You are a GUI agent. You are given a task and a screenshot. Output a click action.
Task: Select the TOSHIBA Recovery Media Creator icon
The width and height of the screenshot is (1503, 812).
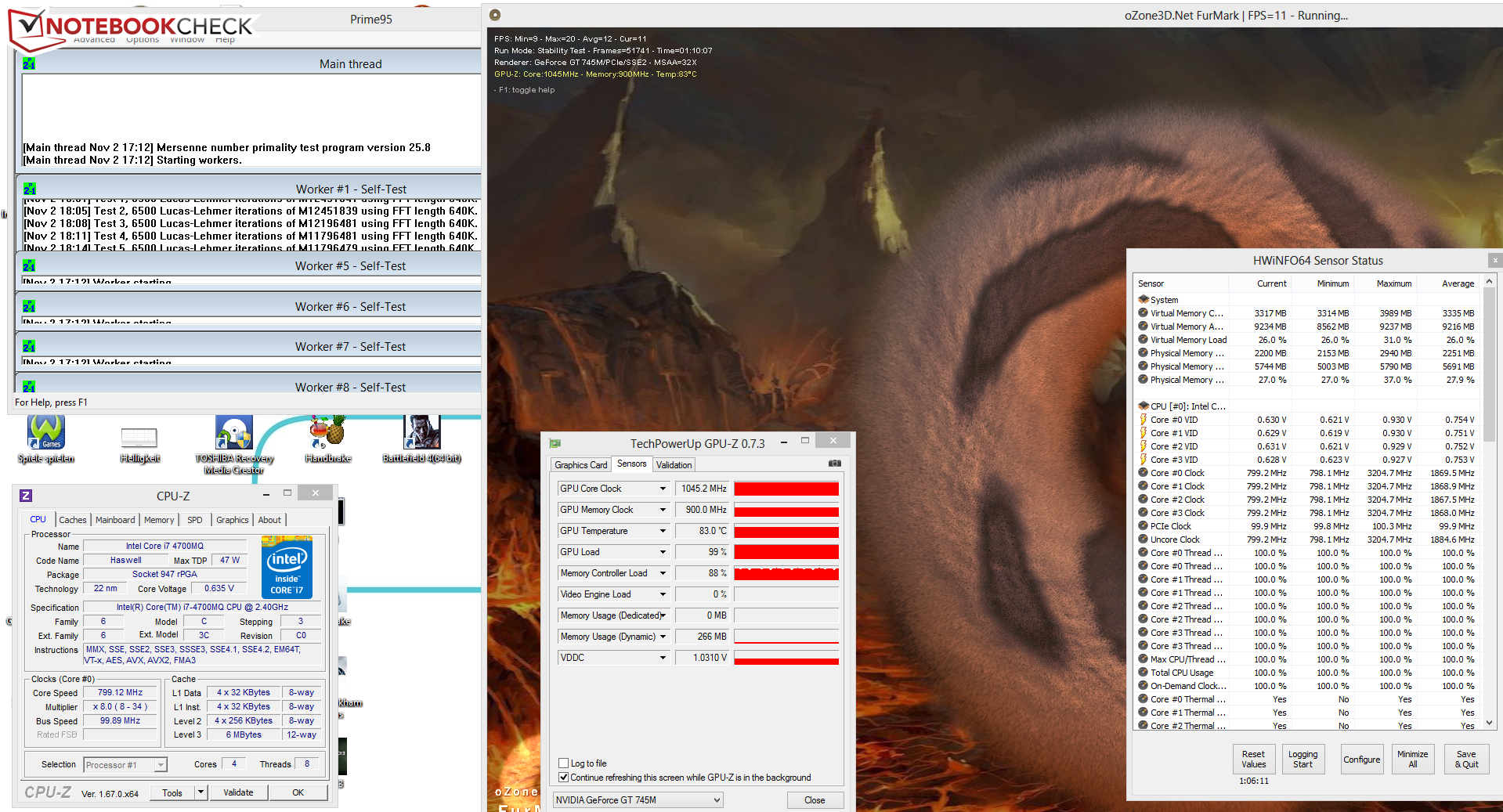point(234,444)
